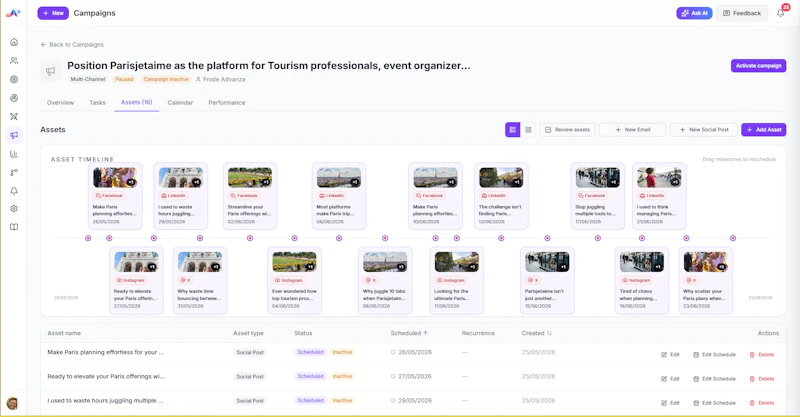The height and width of the screenshot is (417, 800).
Task: Click the Feedback button
Action: pyautogui.click(x=742, y=13)
